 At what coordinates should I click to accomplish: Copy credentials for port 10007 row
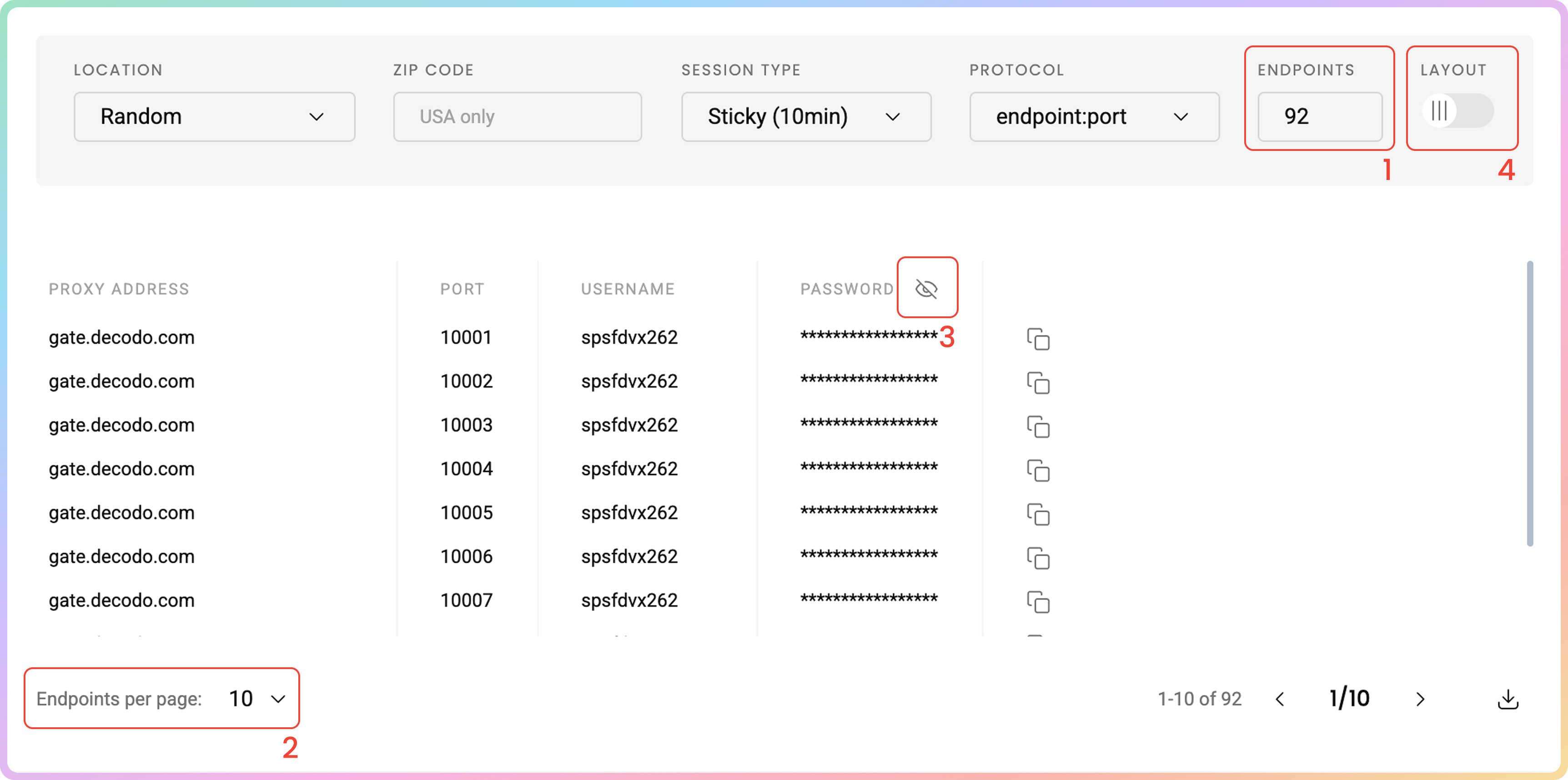1038,602
